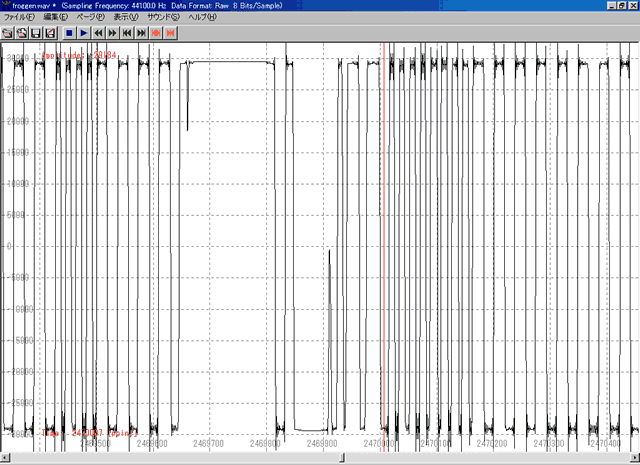Open the ヘルプ(H) menu
This screenshot has width=640, height=465.
click(203, 18)
